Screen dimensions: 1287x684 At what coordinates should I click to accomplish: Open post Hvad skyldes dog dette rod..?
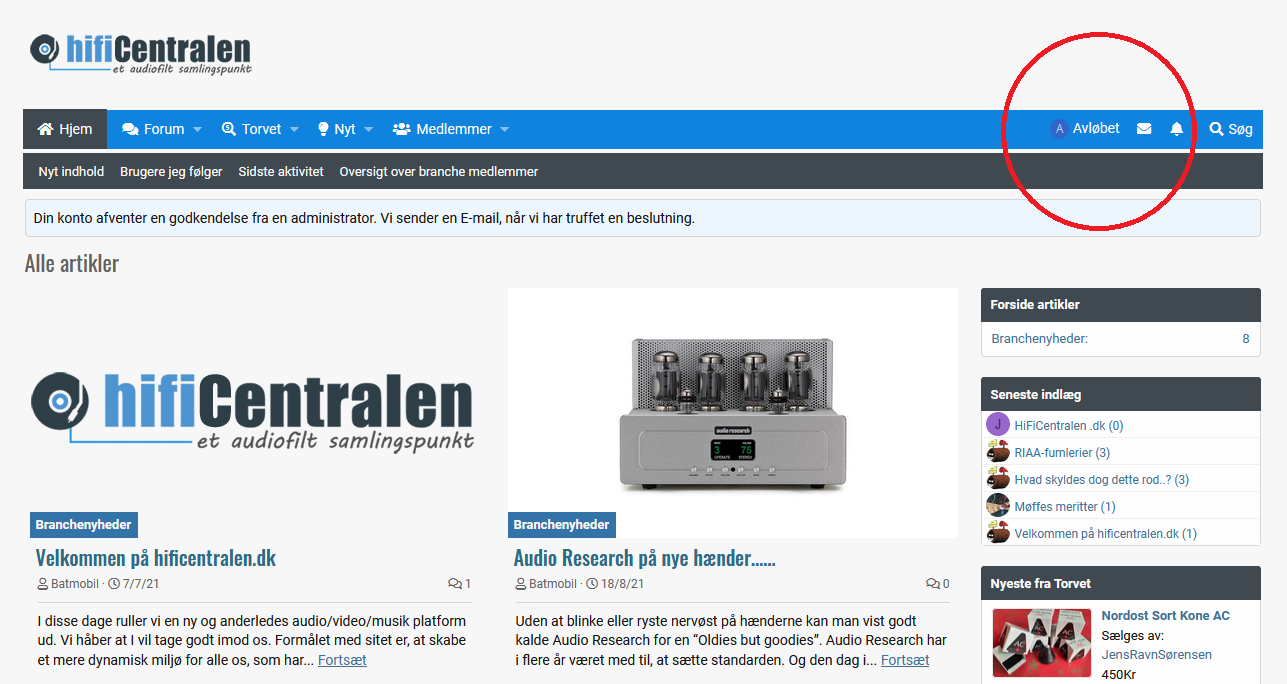(1102, 480)
